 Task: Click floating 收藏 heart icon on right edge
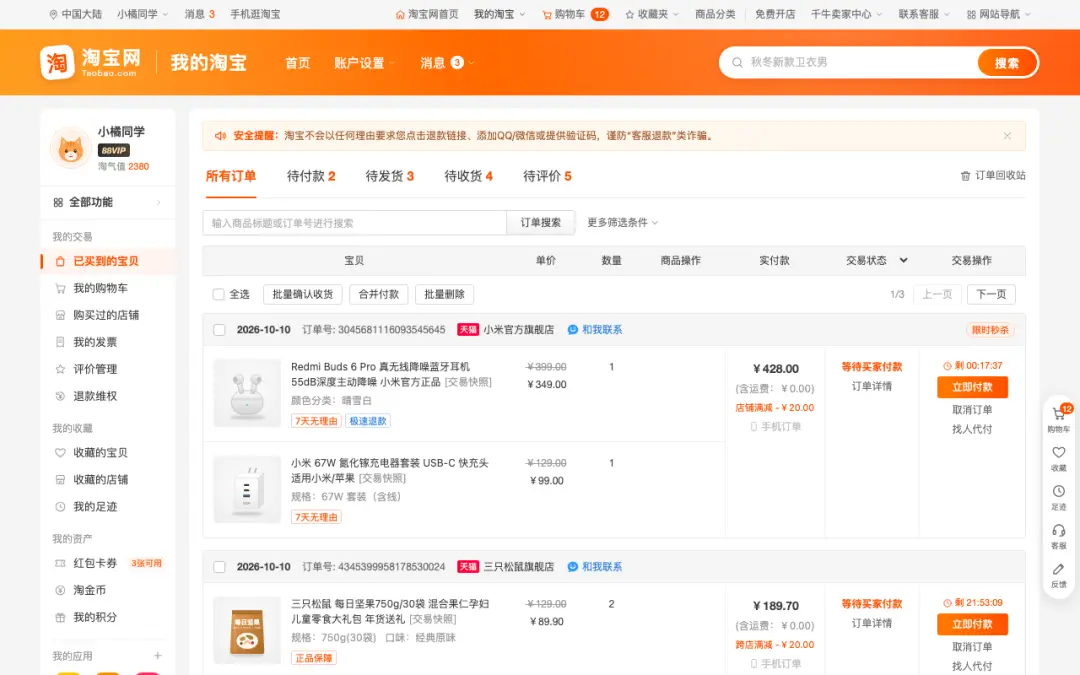point(1059,453)
